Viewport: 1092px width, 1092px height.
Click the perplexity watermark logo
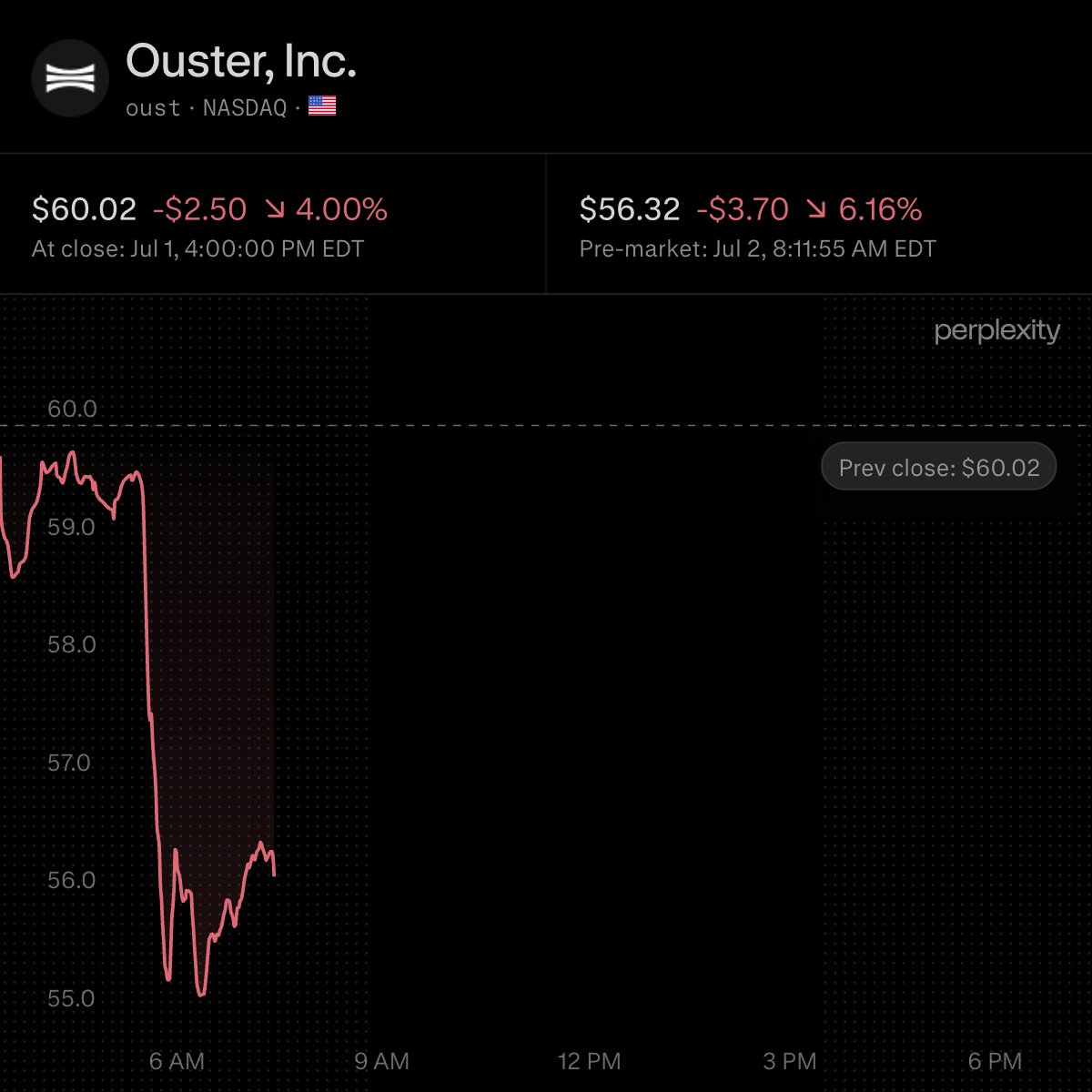click(997, 330)
